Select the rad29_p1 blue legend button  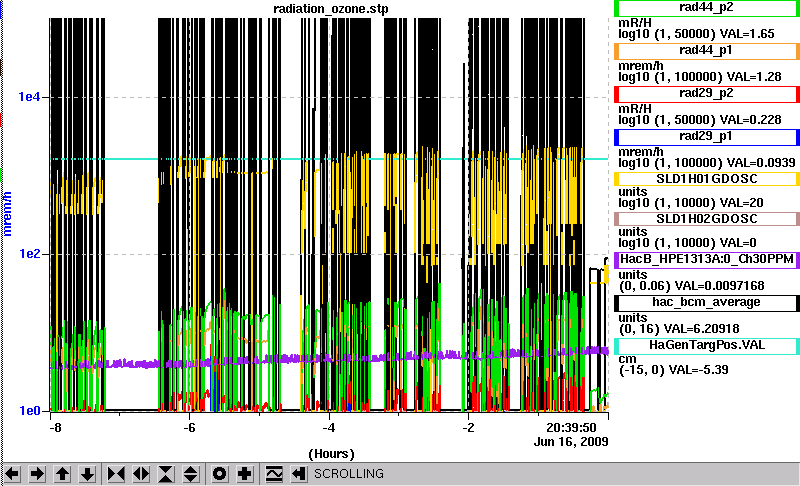tap(707, 137)
